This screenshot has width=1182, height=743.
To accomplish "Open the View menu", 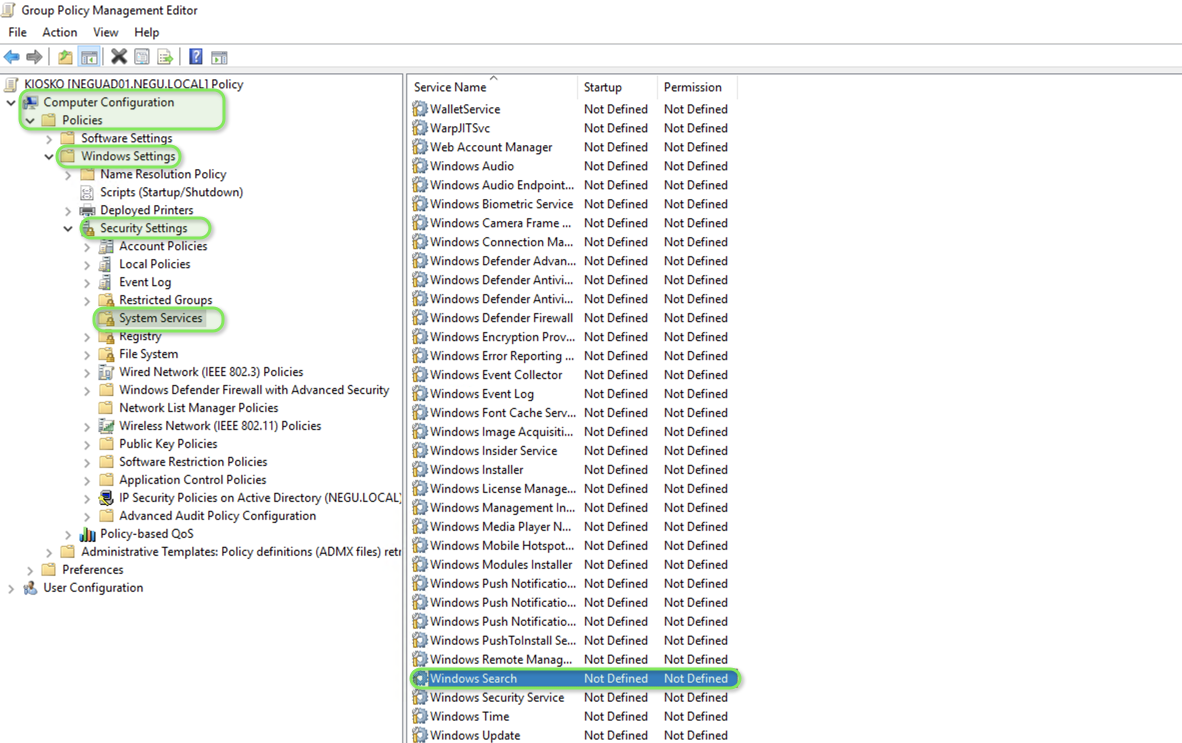I will [x=105, y=32].
